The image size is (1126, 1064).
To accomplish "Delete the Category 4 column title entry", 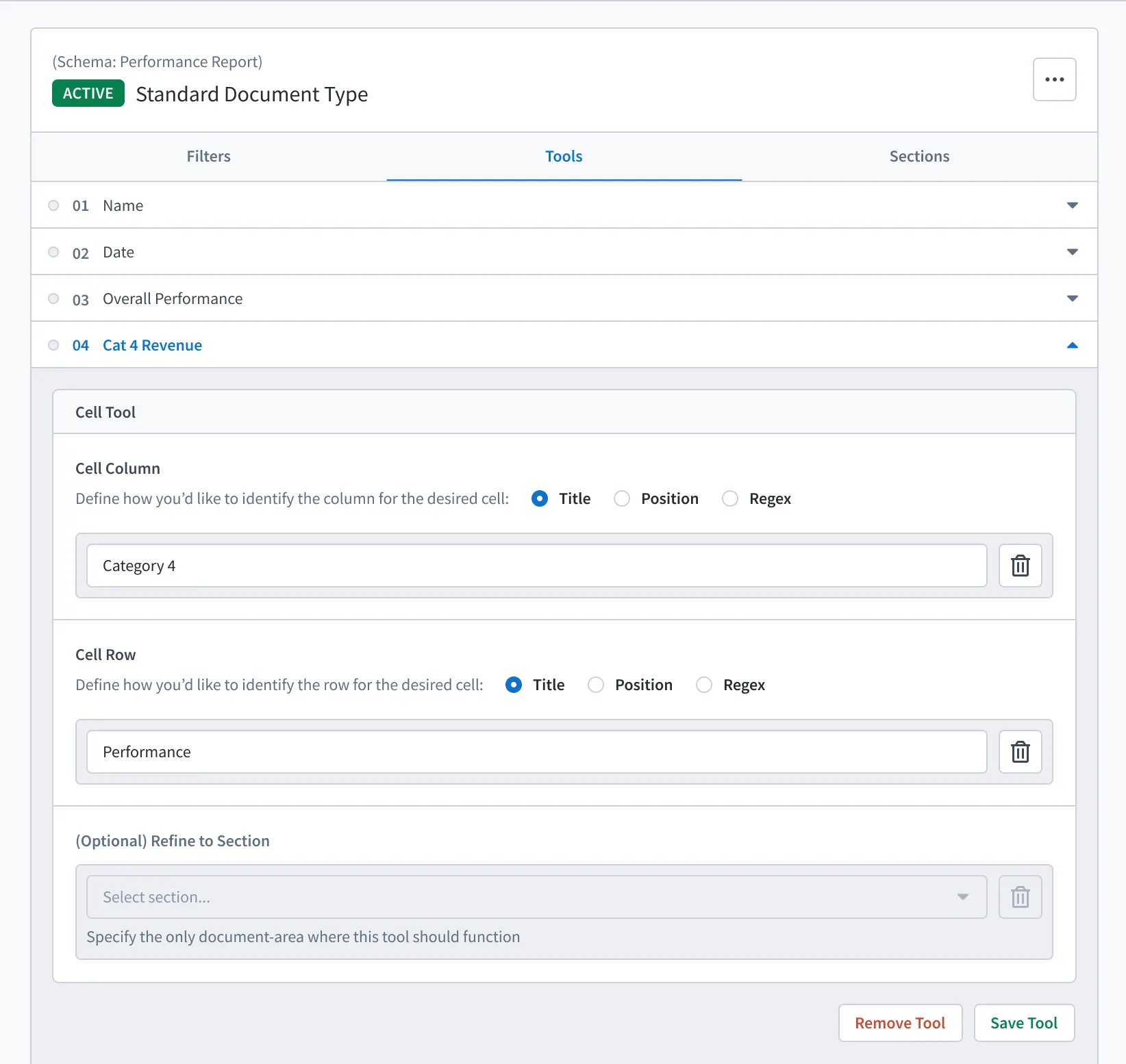I will point(1020,566).
